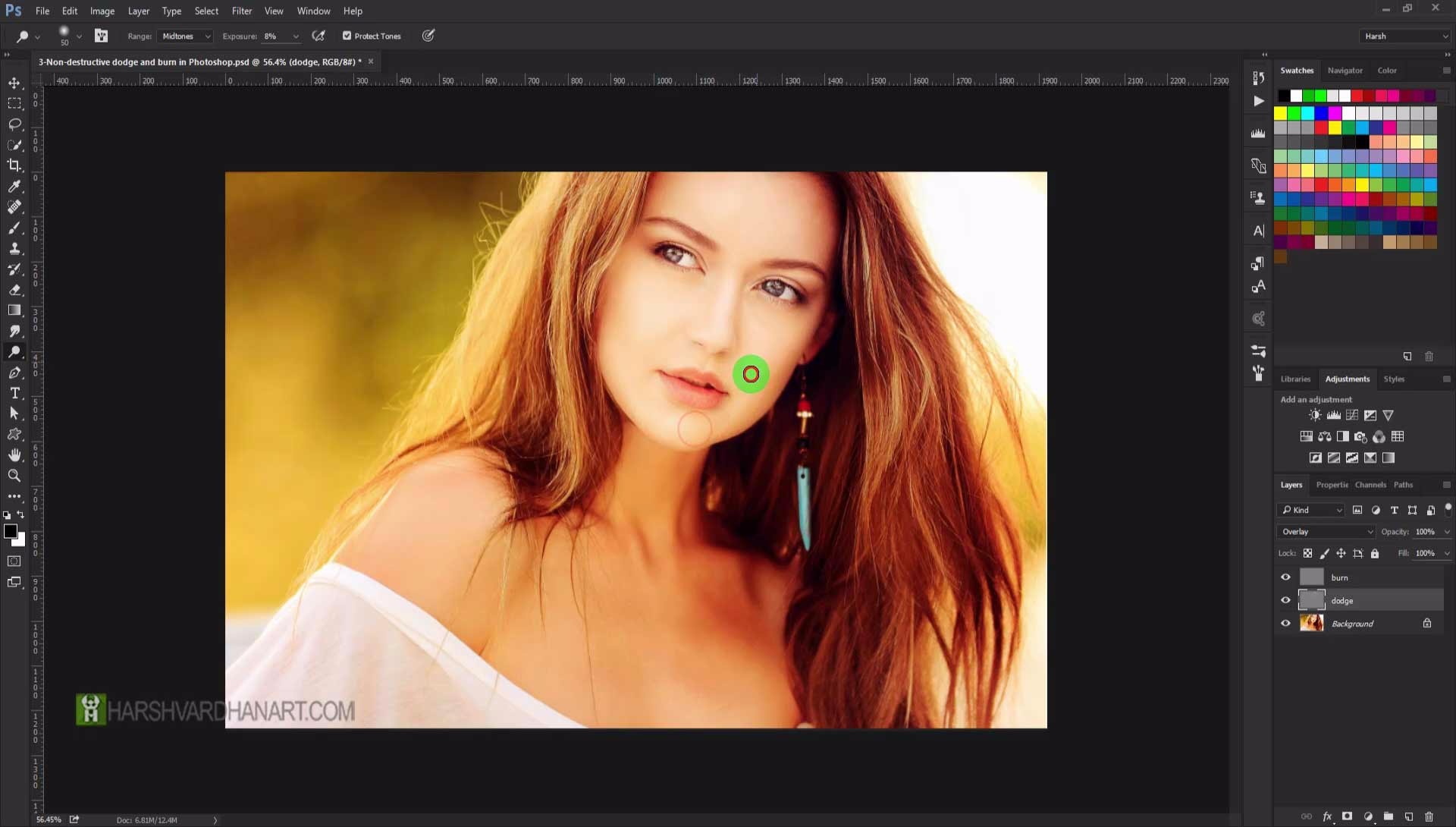Enable airbrush-style build-up toggle
Viewport: 1456px width, 827px height.
(x=318, y=36)
